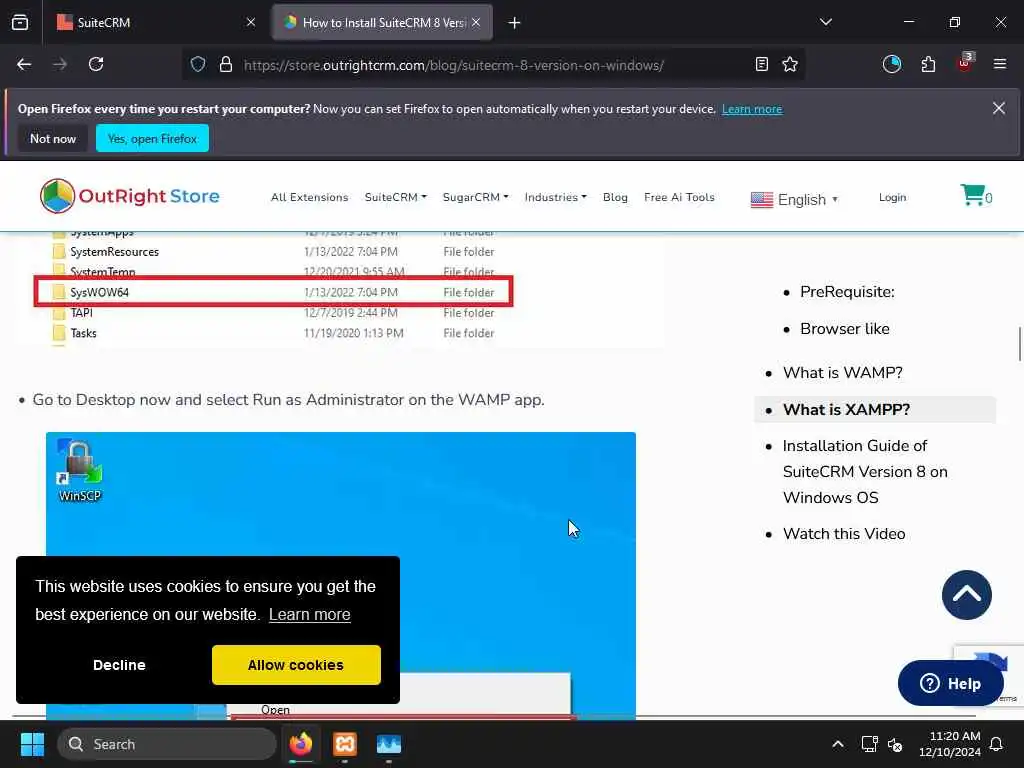The height and width of the screenshot is (768, 1024).
Task: Click the Firefox taskbar icon
Action: tap(301, 744)
